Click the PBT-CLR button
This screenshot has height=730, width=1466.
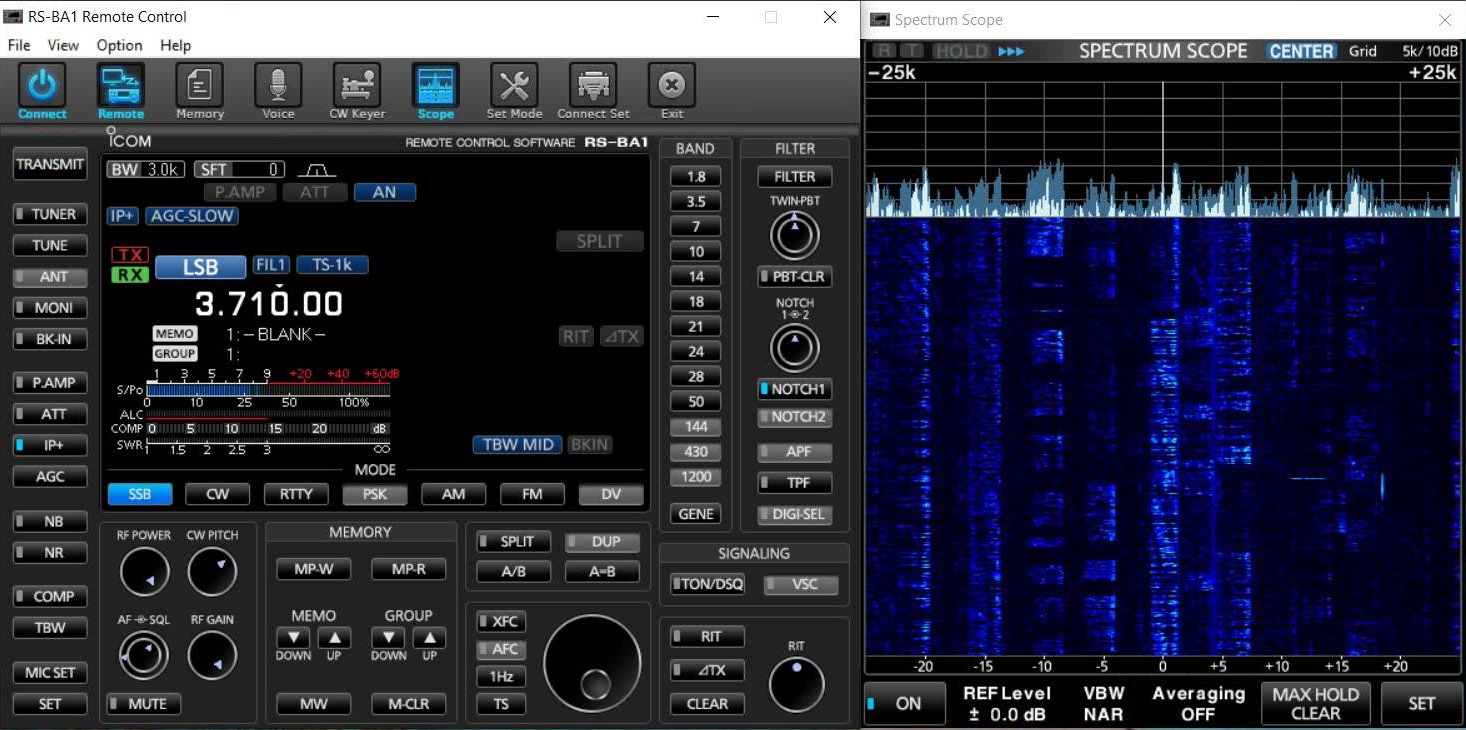tap(795, 277)
